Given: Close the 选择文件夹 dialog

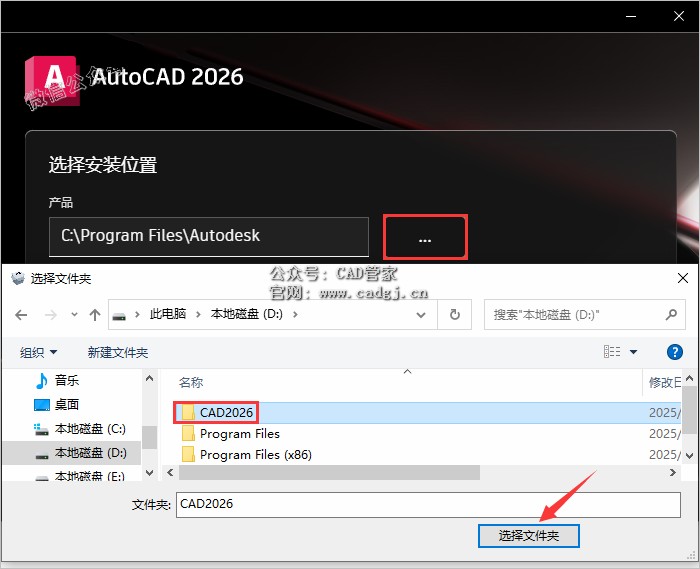Looking at the screenshot, I should pyautogui.click(x=683, y=278).
